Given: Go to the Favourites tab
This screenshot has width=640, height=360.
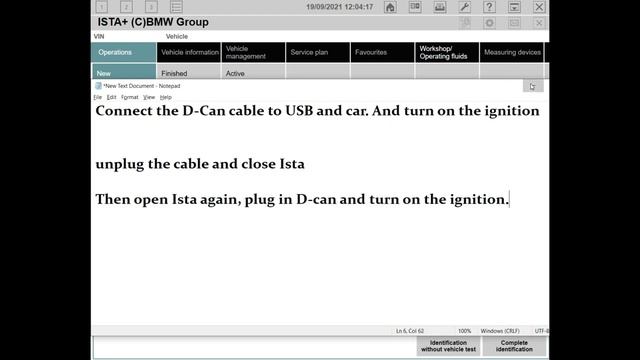Looking at the screenshot, I should pyautogui.click(x=382, y=52).
